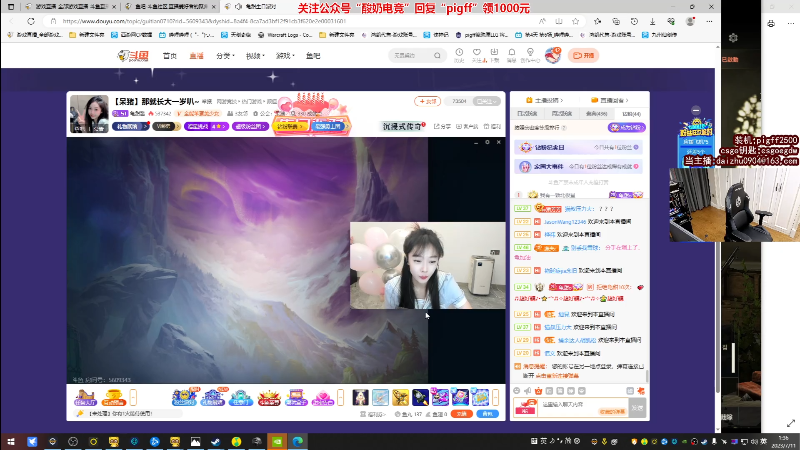Open 主播投稿 expander in chat panel
Viewport: 800px width, 450px height.
tap(544, 100)
